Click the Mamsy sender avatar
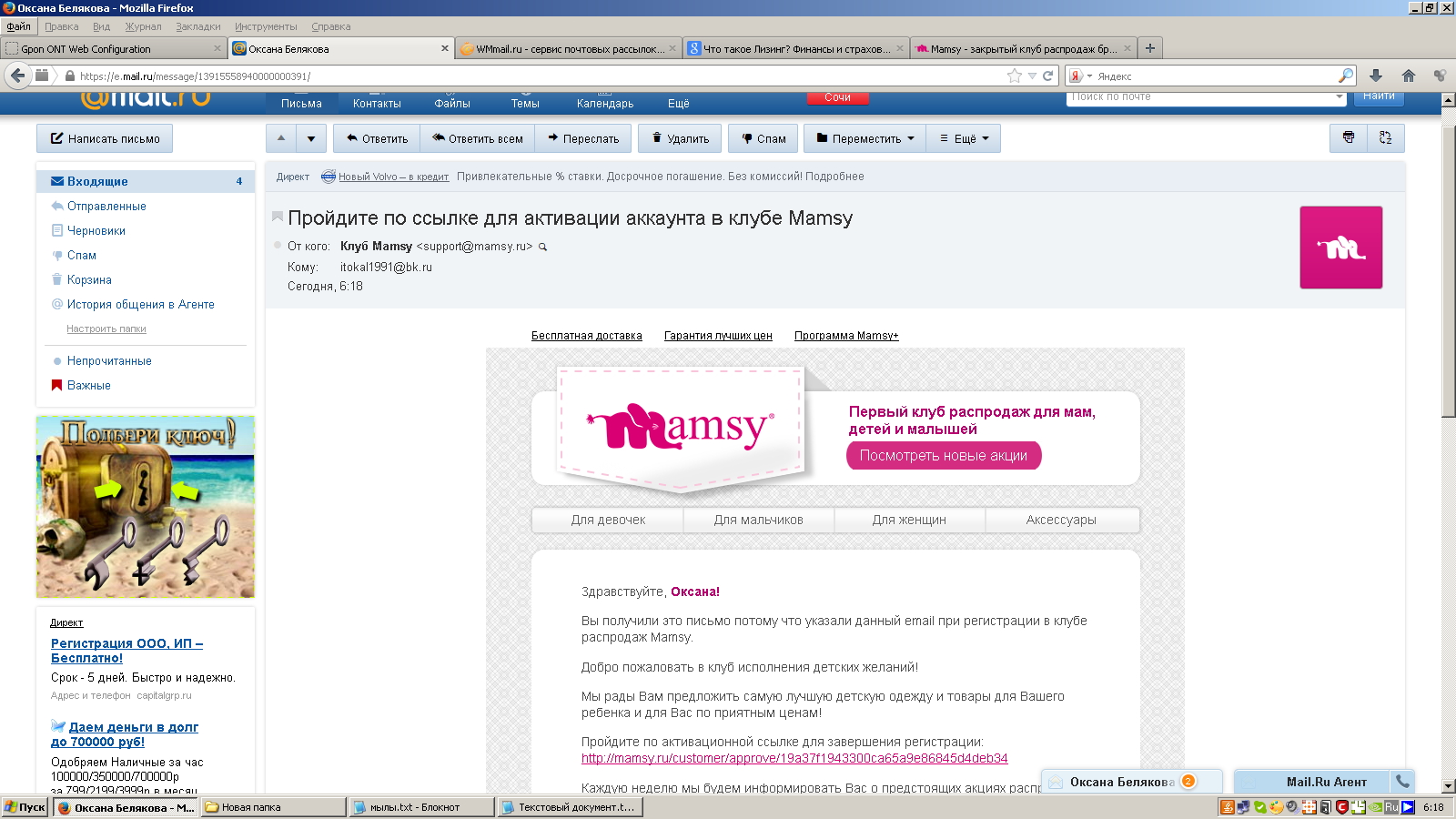Viewport: 1456px width, 819px height. (1340, 248)
